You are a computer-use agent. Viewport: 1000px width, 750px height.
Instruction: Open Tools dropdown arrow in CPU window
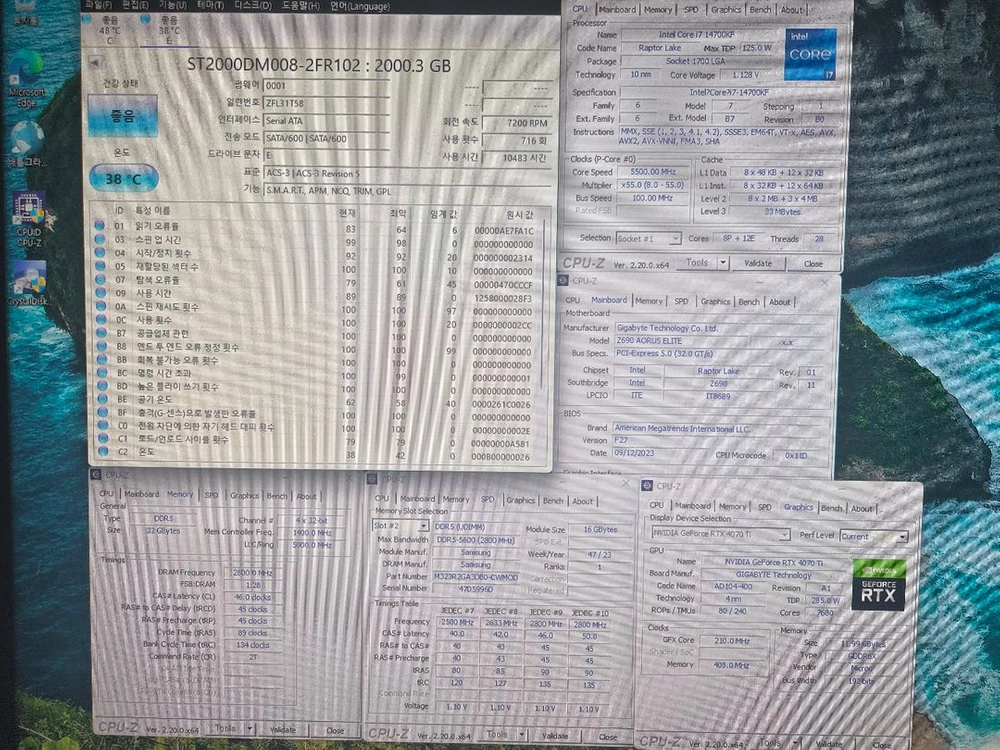pos(723,262)
